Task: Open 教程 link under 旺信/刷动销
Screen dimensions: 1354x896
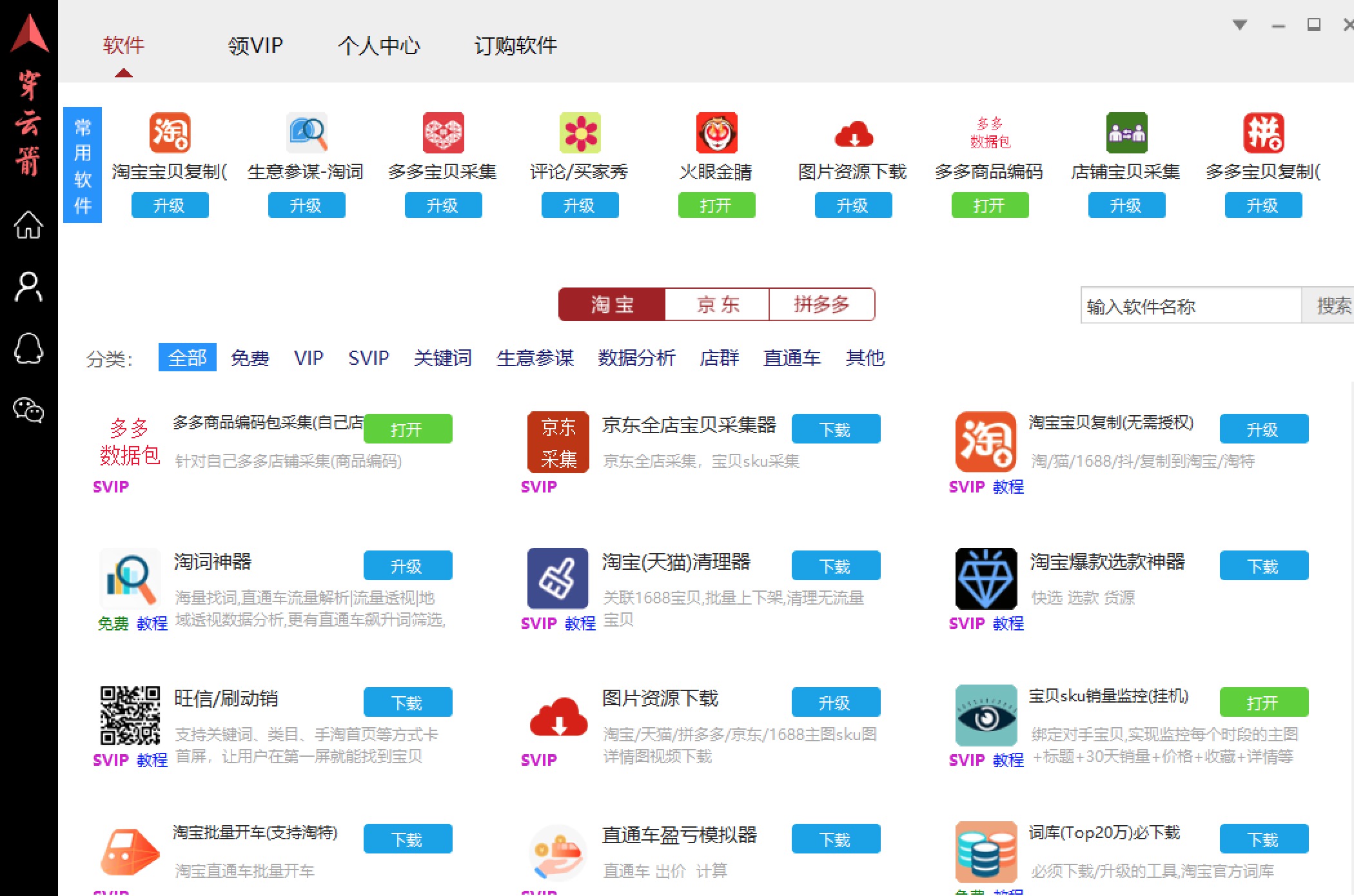Action: pos(152,760)
